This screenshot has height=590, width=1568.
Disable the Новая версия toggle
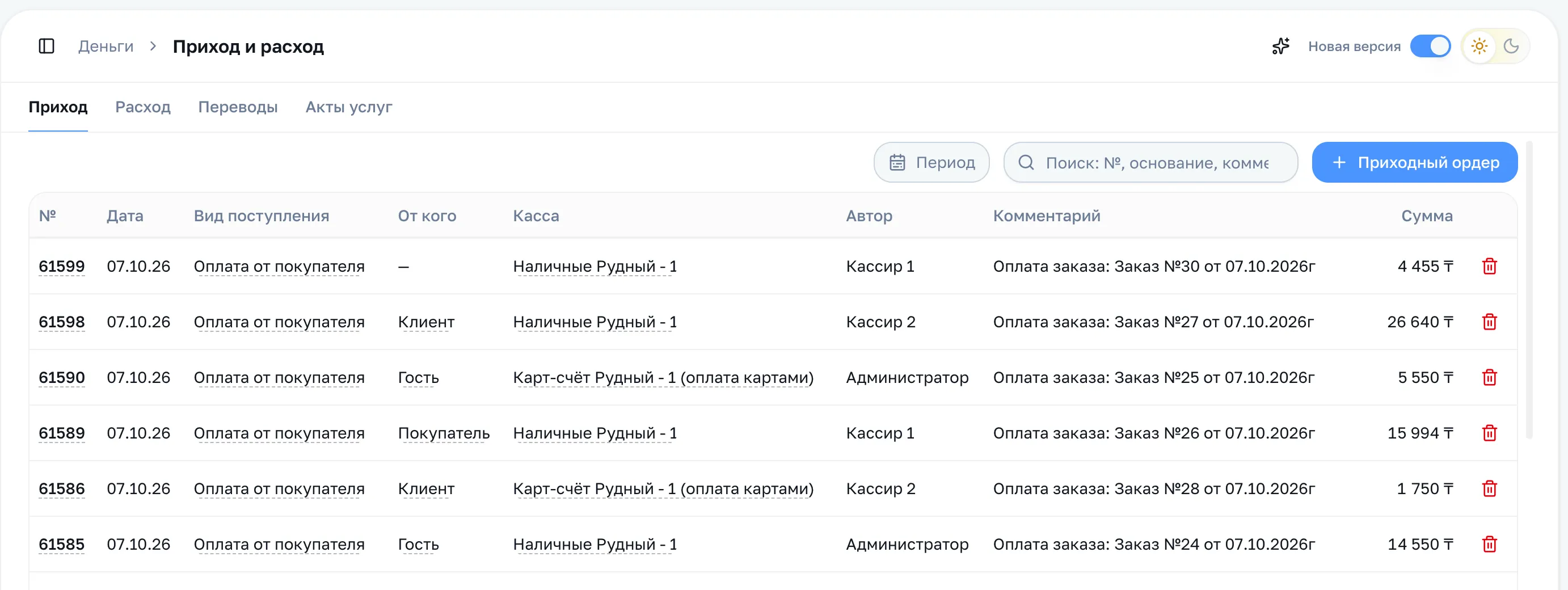point(1431,47)
